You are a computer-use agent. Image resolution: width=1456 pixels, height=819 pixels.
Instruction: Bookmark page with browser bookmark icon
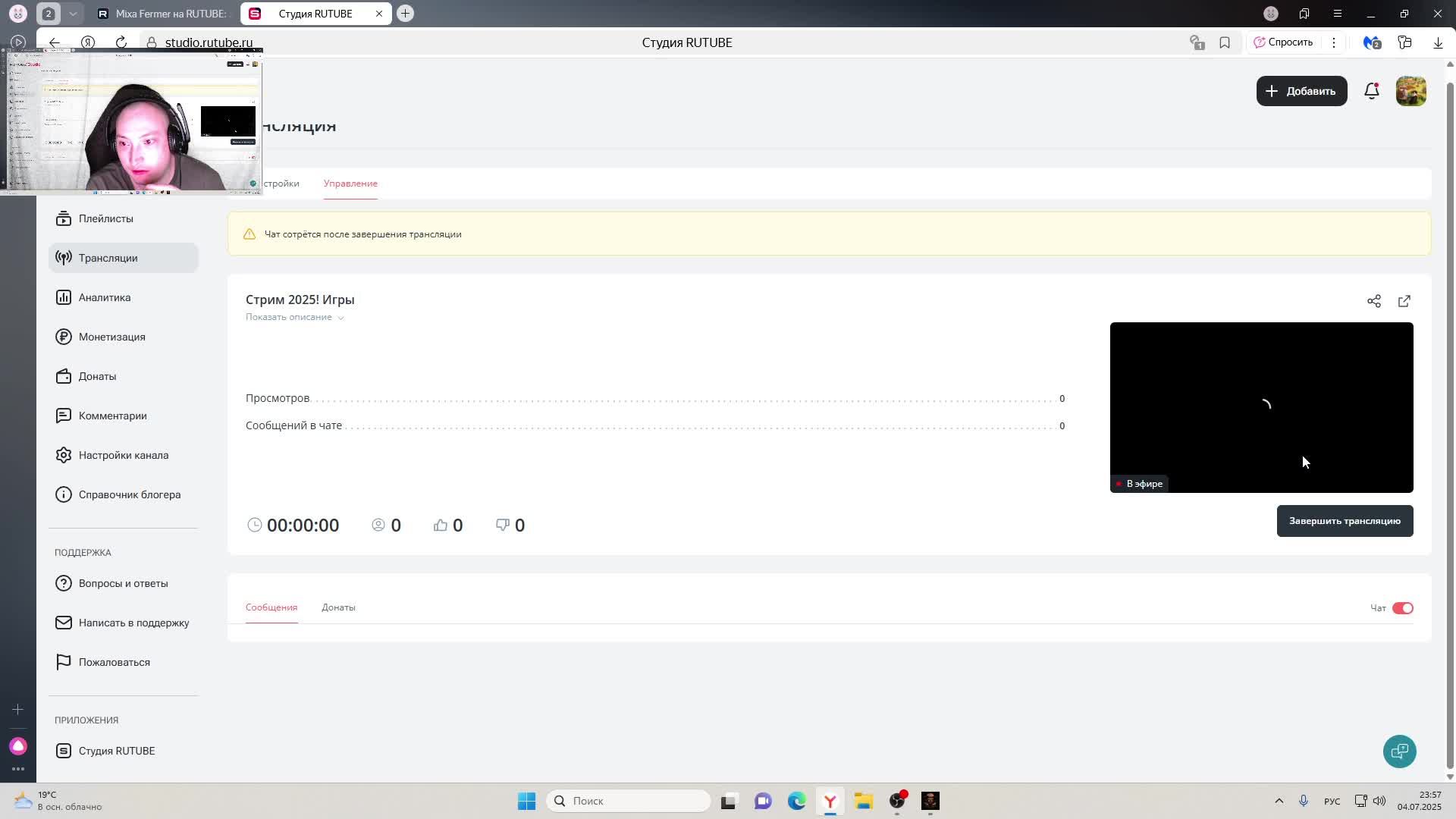point(1224,42)
